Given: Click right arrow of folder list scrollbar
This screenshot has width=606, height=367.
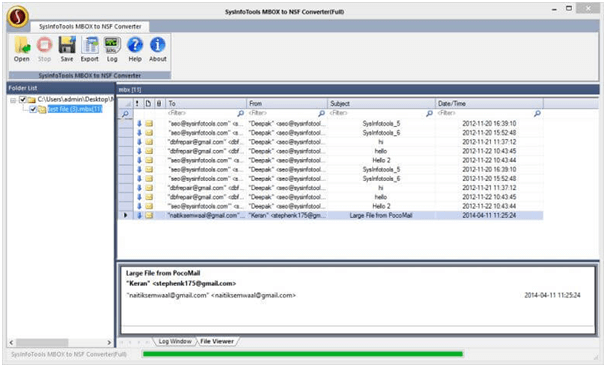Looking at the screenshot, I should click(x=109, y=342).
